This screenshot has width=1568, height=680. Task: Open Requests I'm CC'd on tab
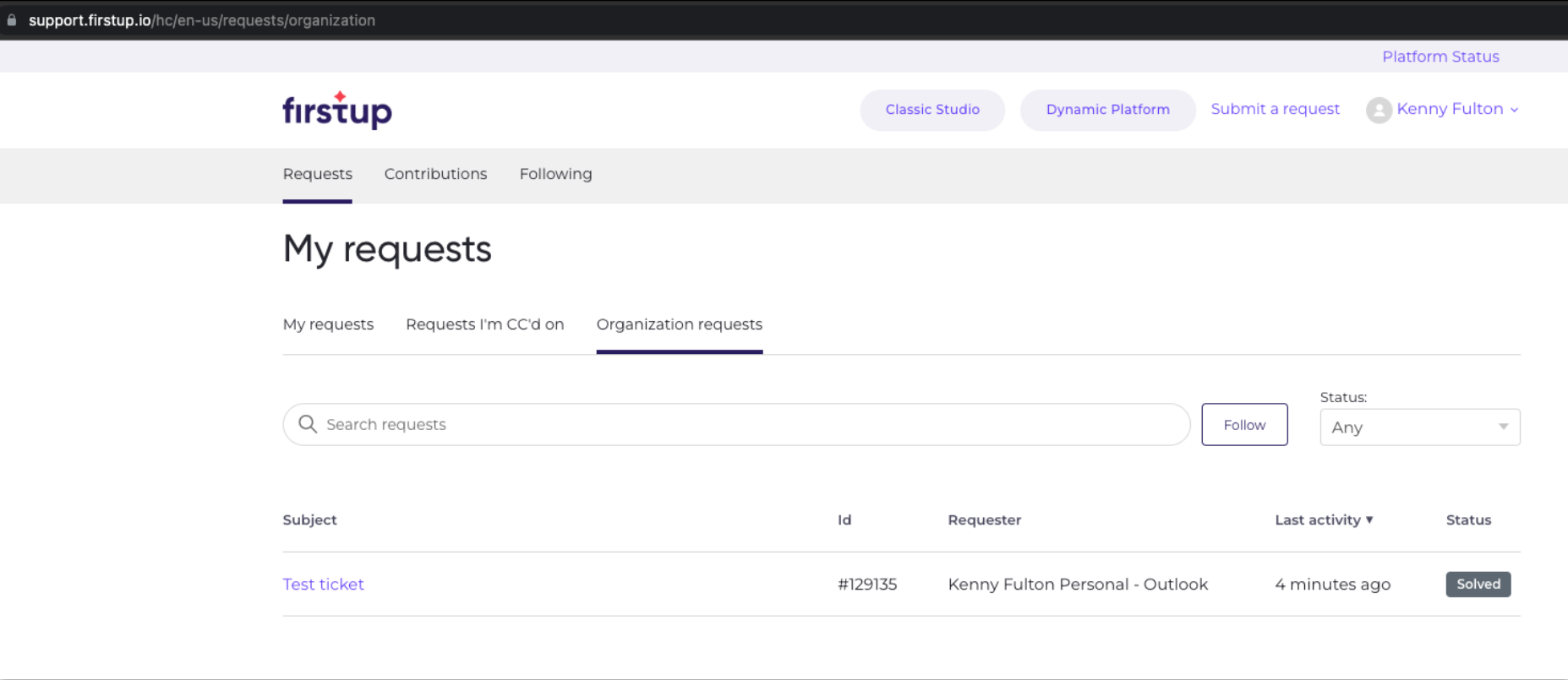484,324
